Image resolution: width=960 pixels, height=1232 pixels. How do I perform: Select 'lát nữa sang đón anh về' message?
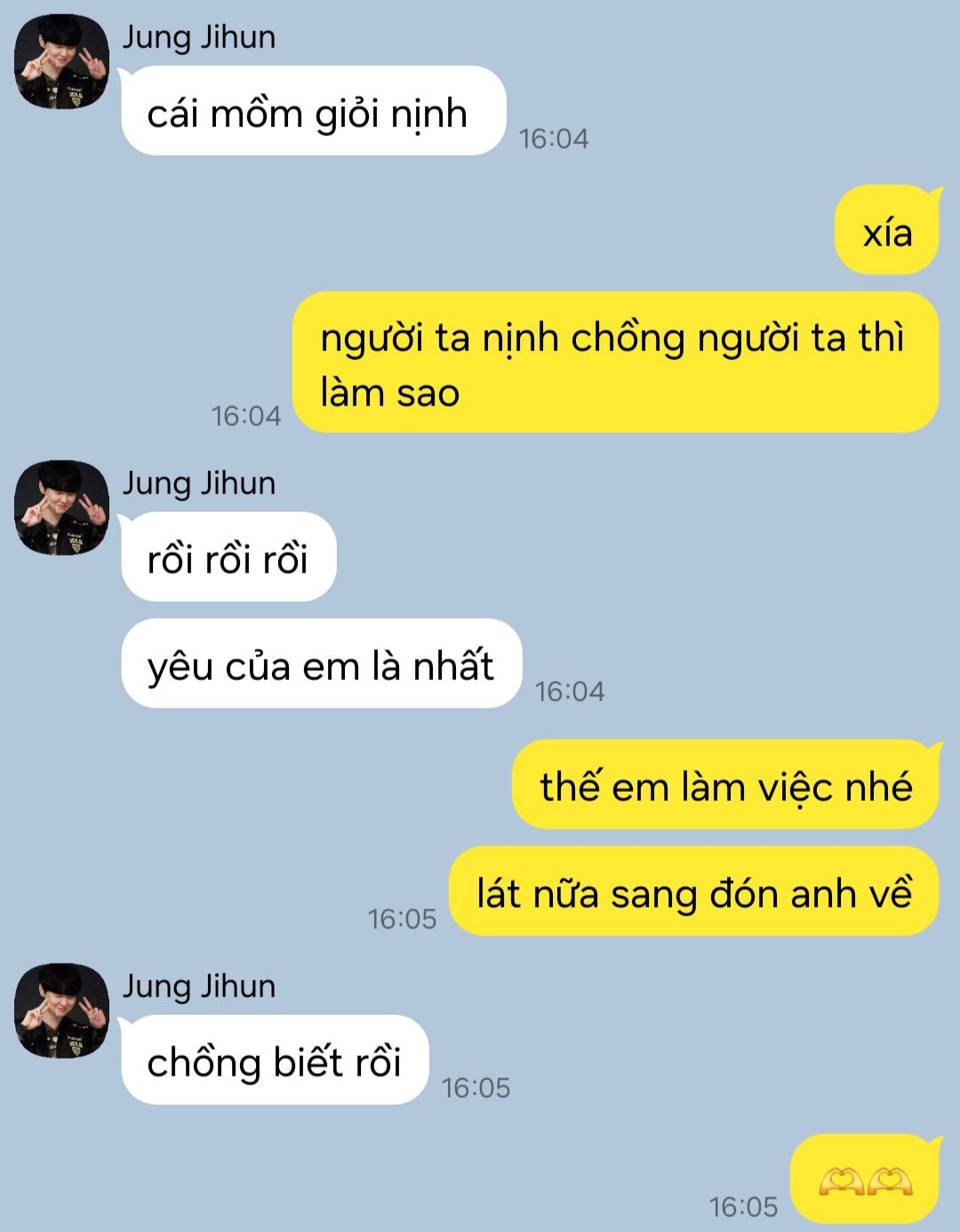coord(694,892)
